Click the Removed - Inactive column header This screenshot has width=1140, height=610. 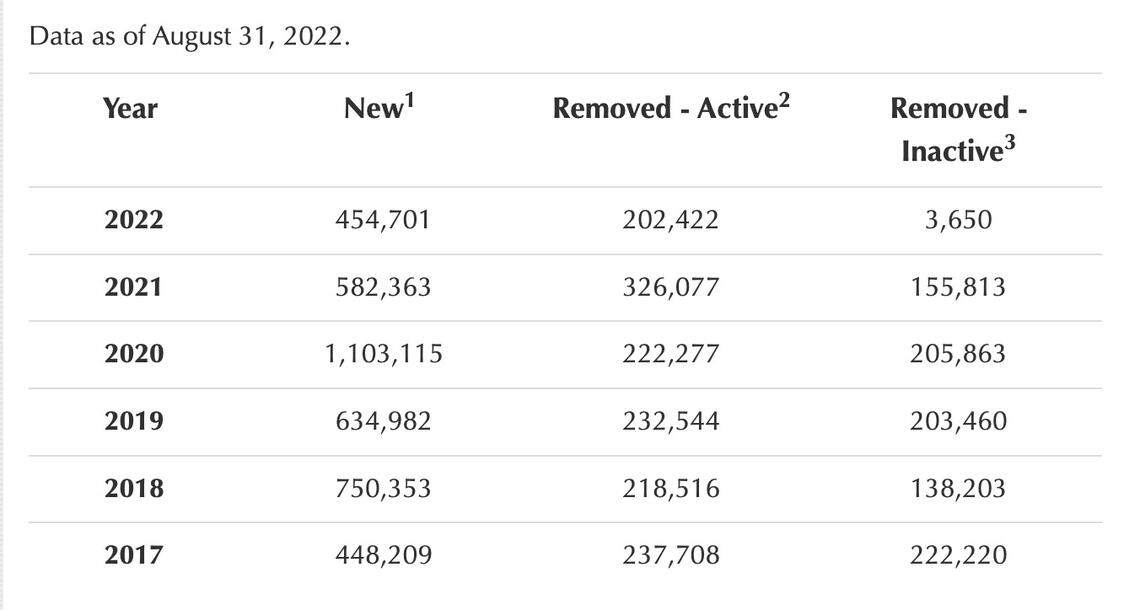coord(958,129)
